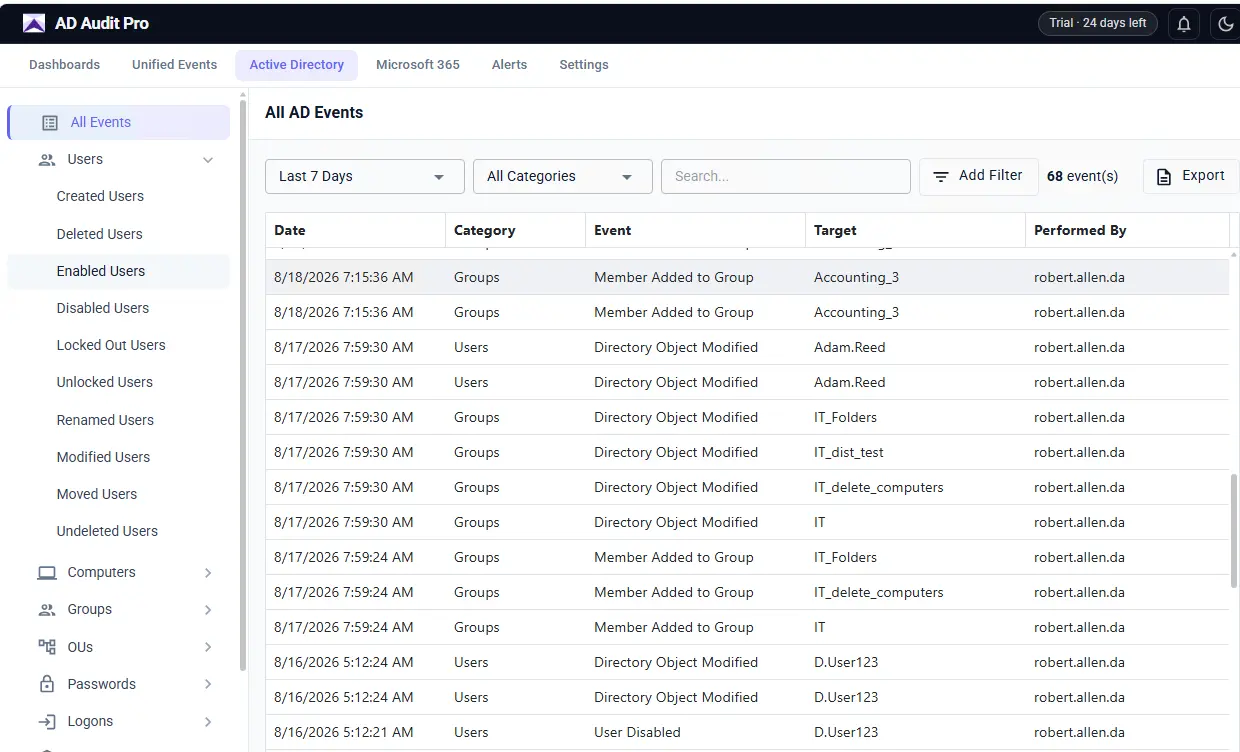Open Deleted Users report
Image resolution: width=1240 pixels, height=752 pixels.
pyautogui.click(x=99, y=234)
